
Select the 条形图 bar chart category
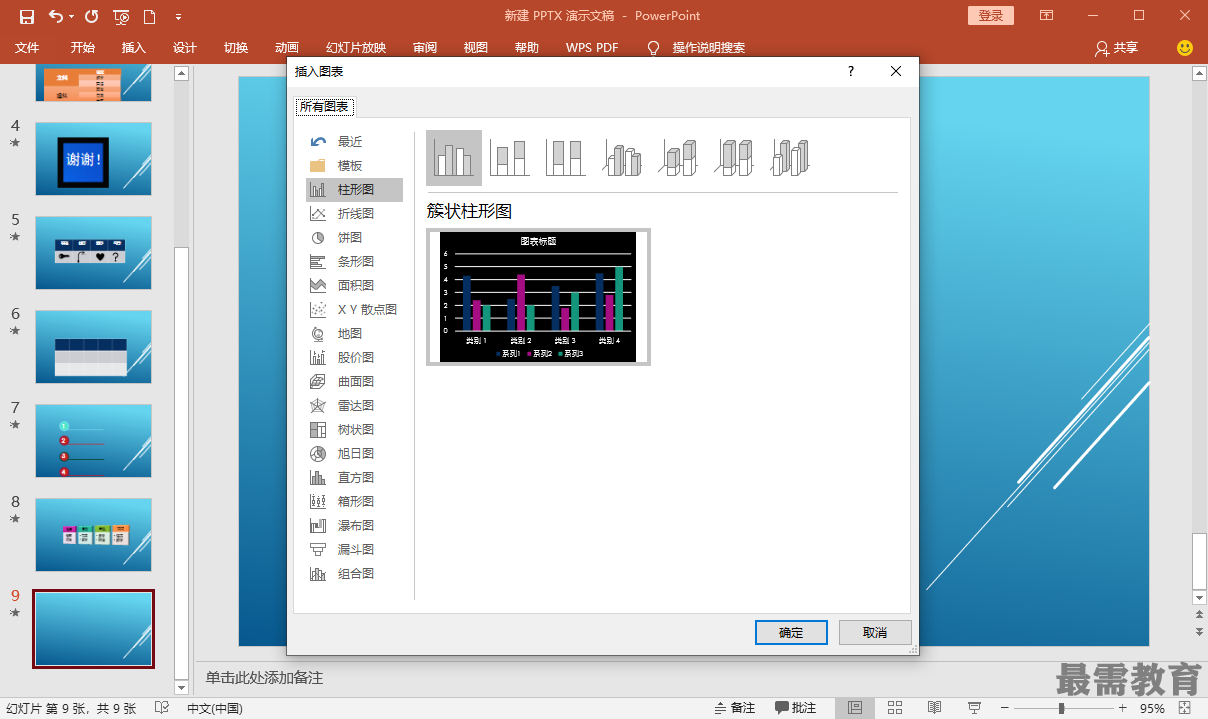354,262
